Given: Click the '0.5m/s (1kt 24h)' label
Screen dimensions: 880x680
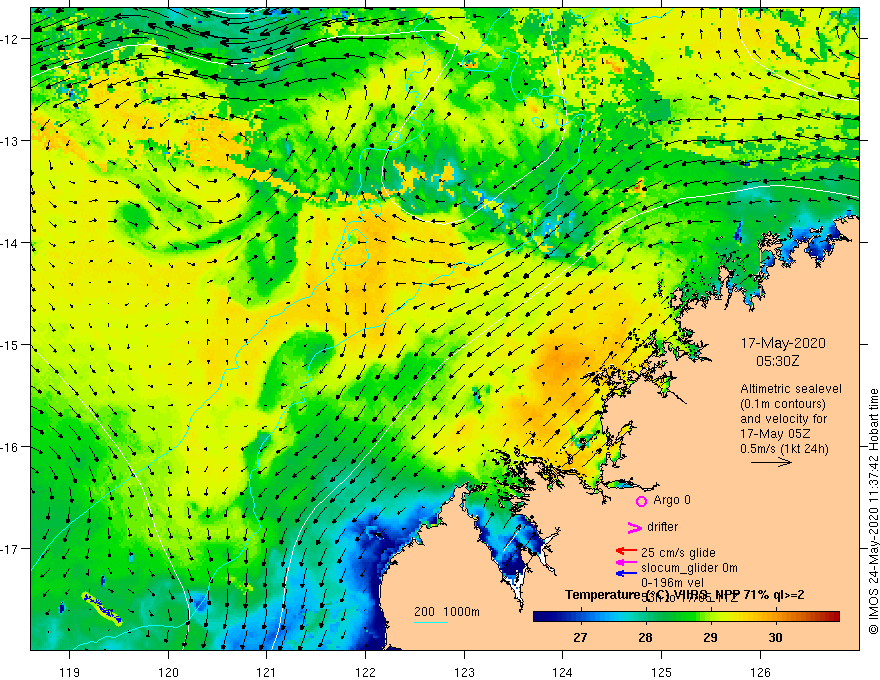Looking at the screenshot, I should 784,448.
